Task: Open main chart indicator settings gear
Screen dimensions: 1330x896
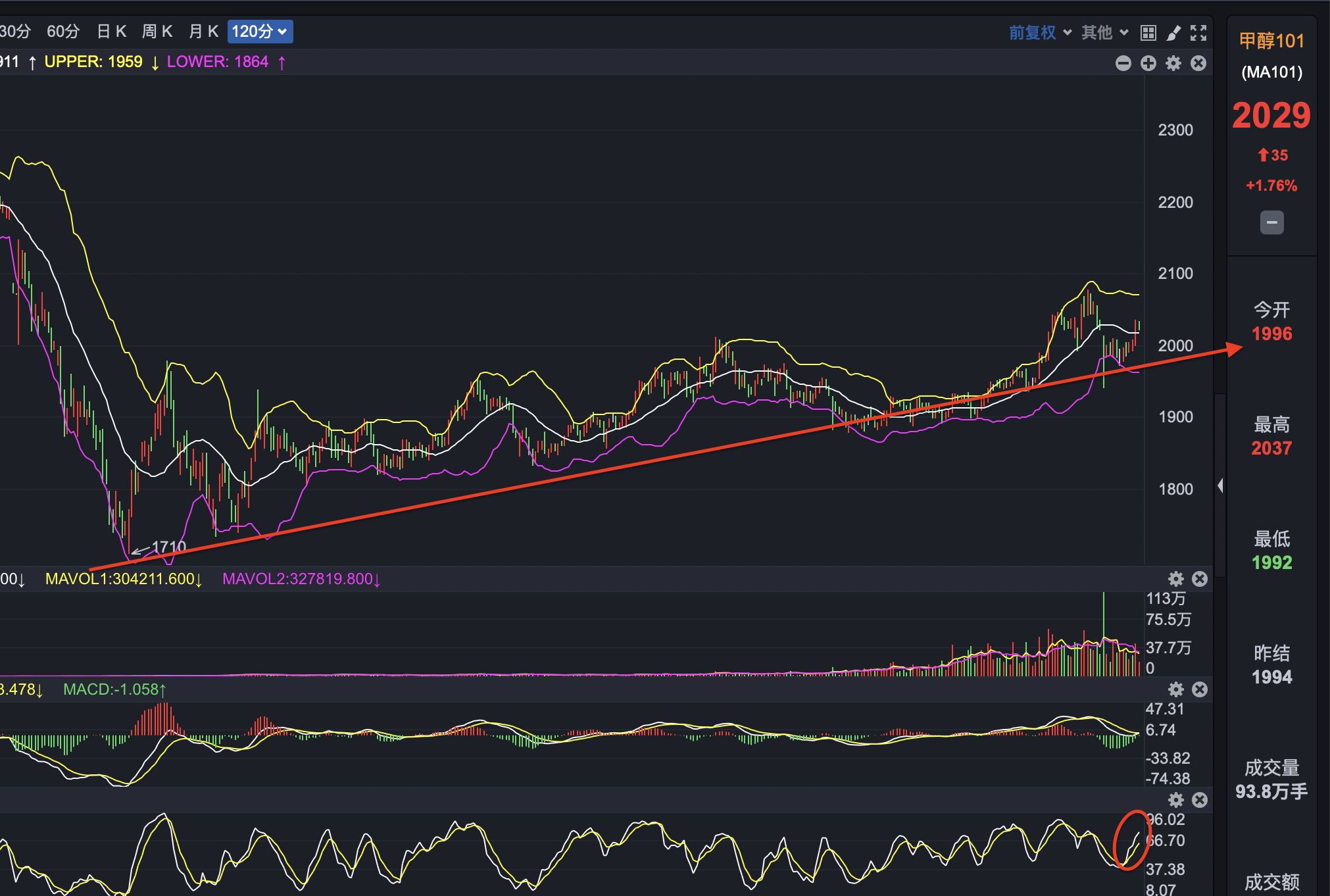Action: click(x=1173, y=63)
